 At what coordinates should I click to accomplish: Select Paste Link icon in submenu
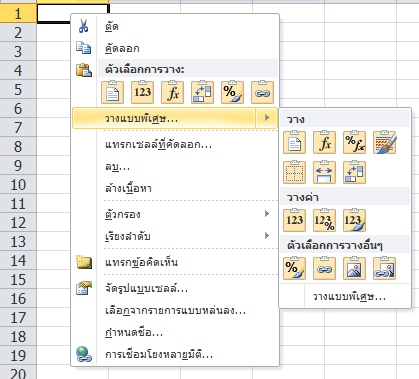pos(324,268)
